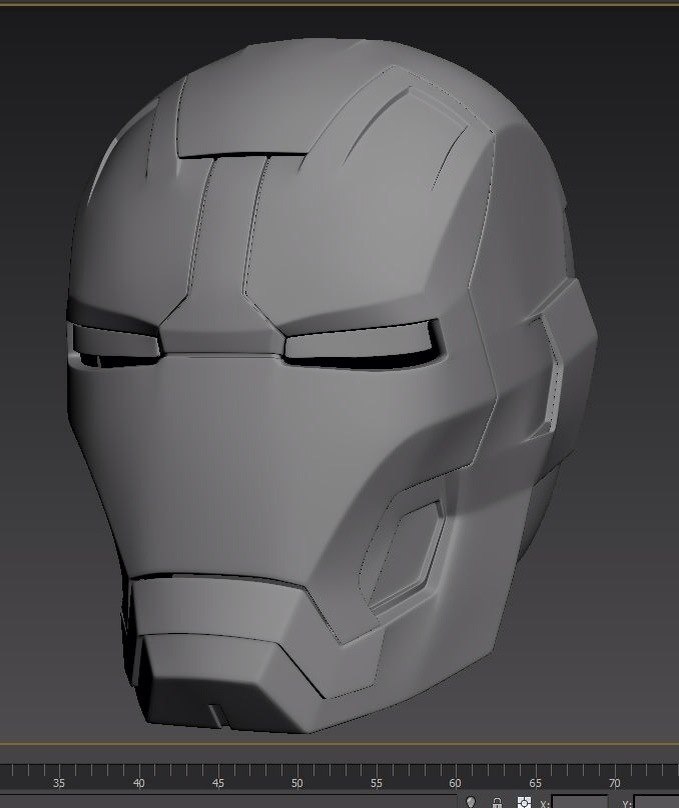Click the X coordinate input field
The image size is (679, 808).
[x=580, y=802]
